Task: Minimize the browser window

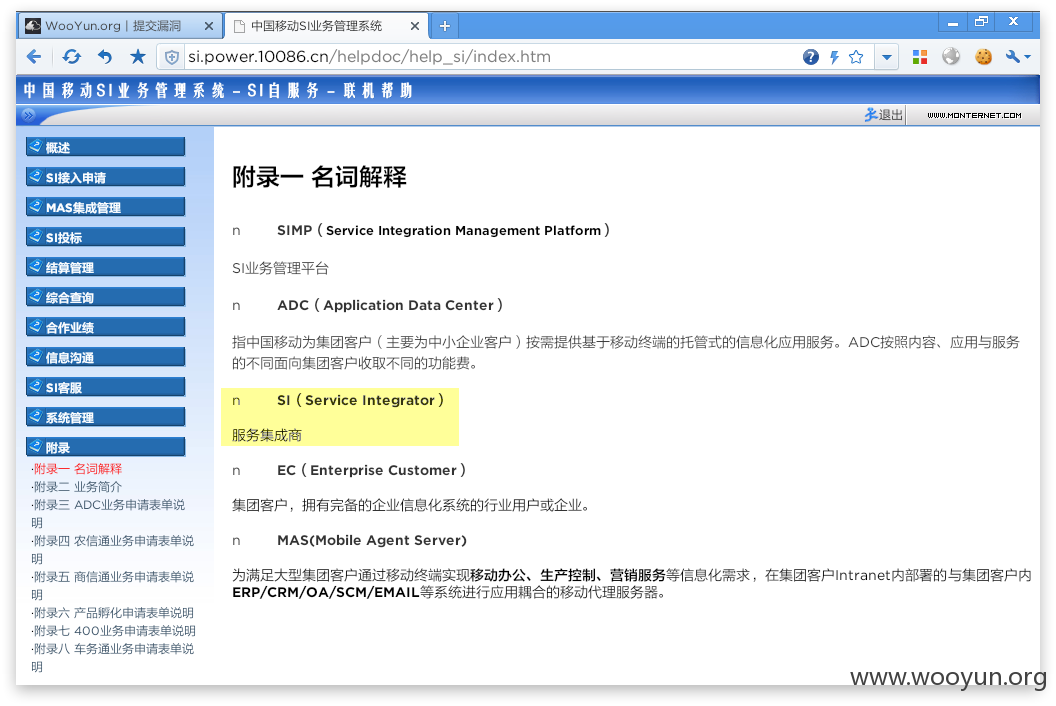Action: pos(953,23)
